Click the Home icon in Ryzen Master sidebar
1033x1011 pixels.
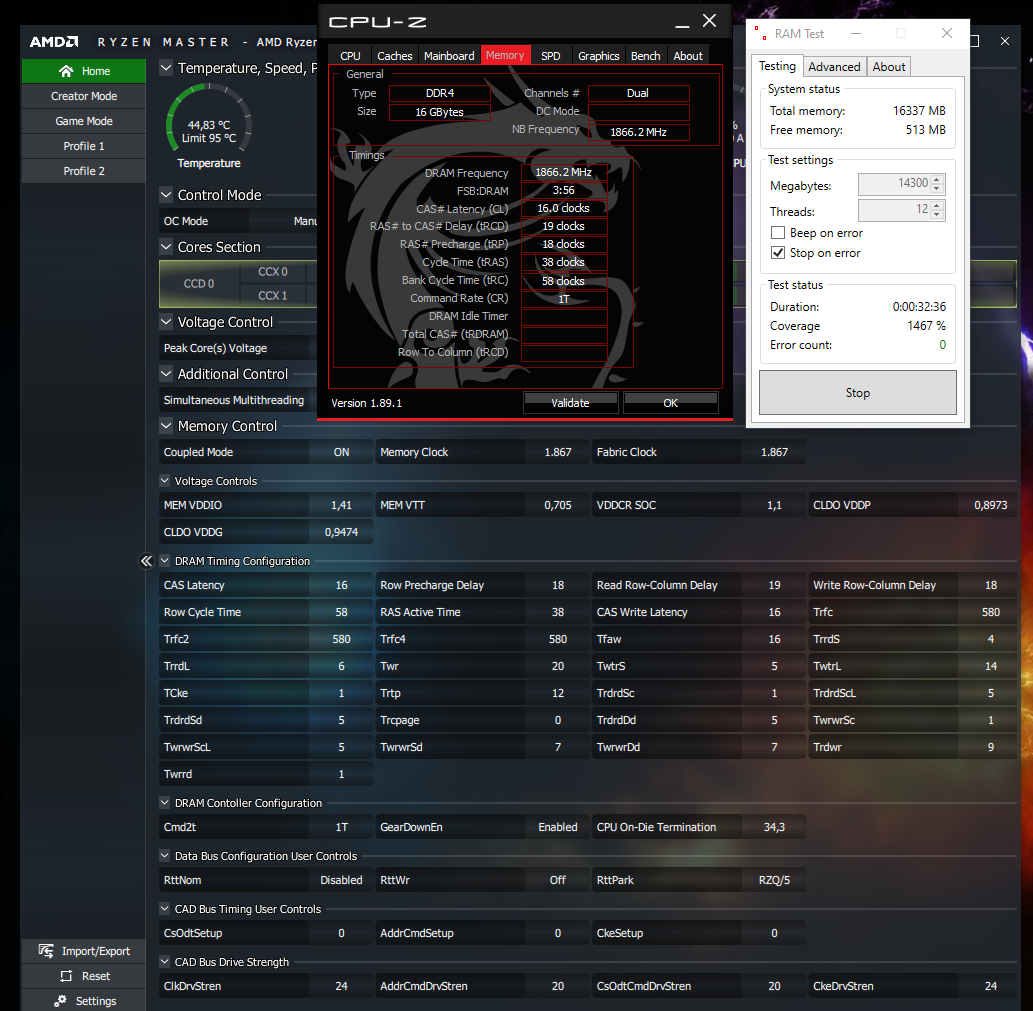(66, 71)
